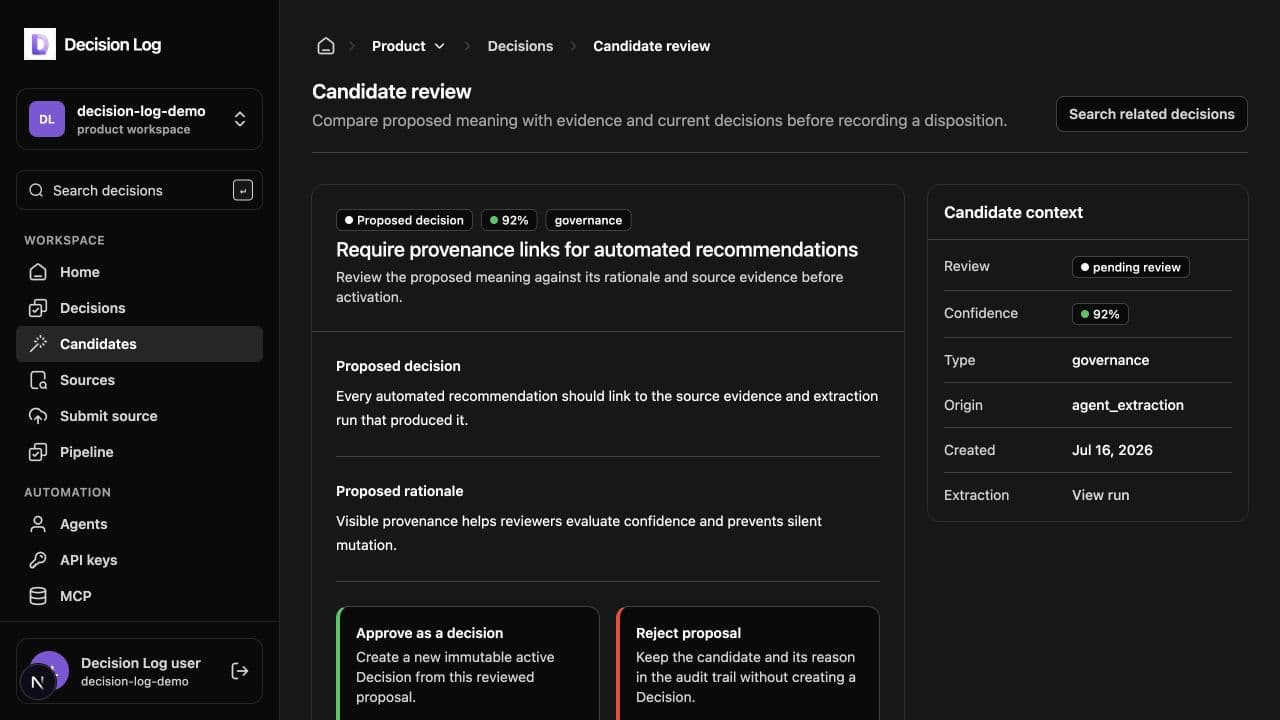Click the Require provenance links title

coord(597,250)
